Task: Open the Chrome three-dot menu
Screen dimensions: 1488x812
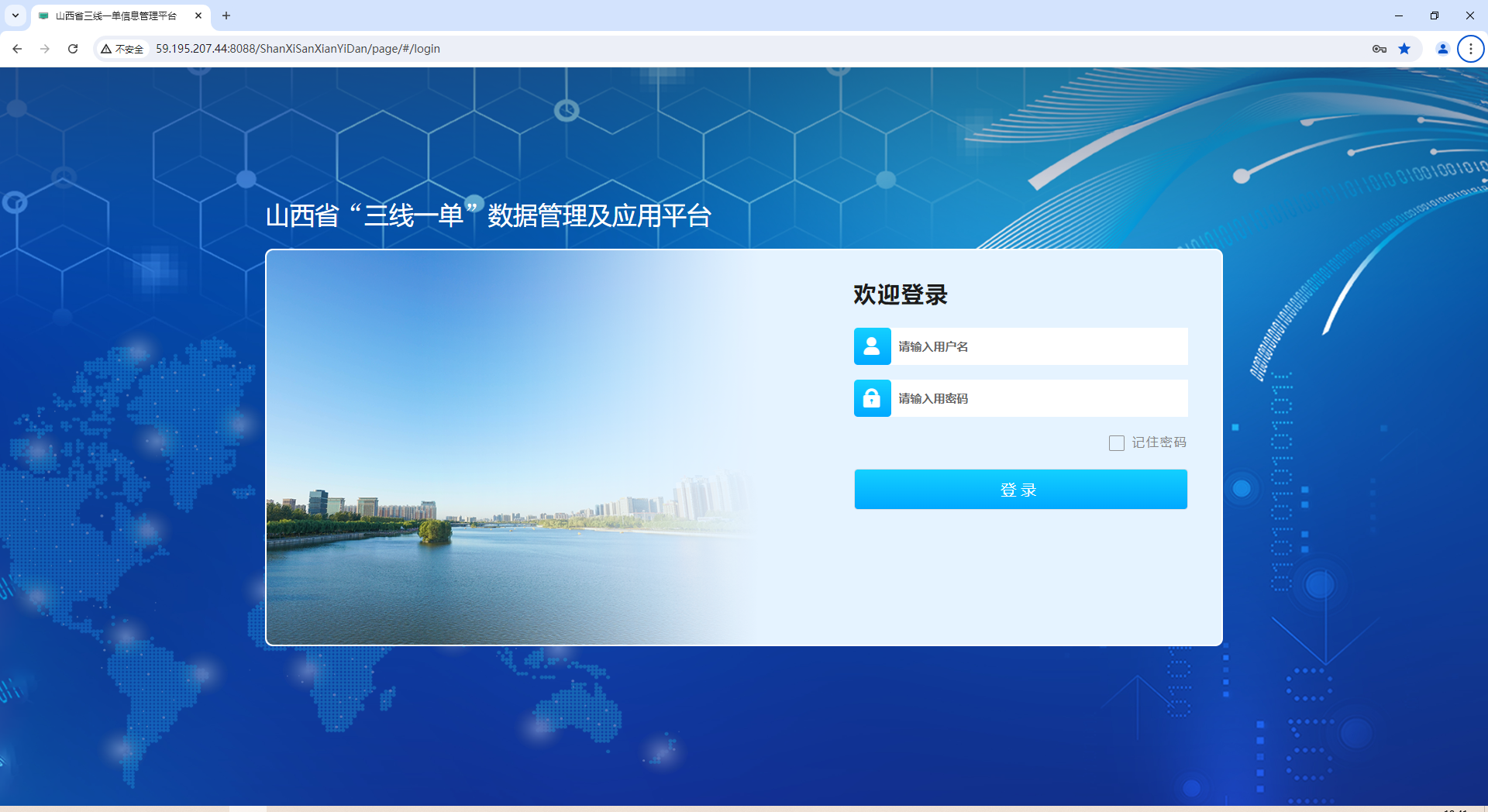Action: (1471, 49)
